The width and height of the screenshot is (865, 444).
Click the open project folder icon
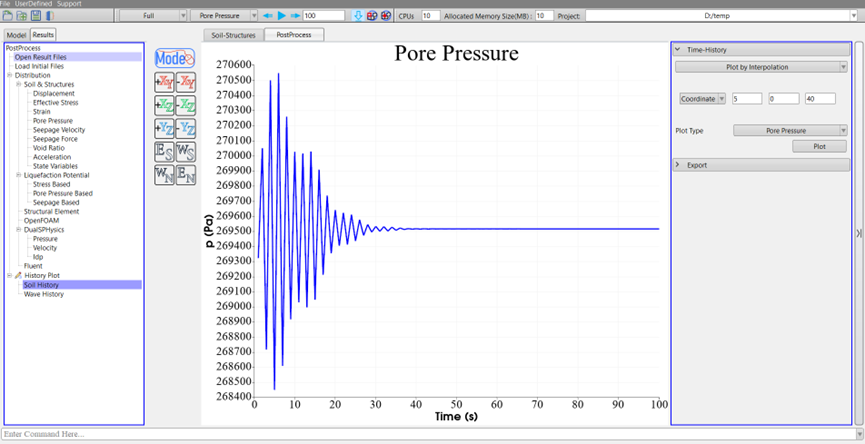8,16
